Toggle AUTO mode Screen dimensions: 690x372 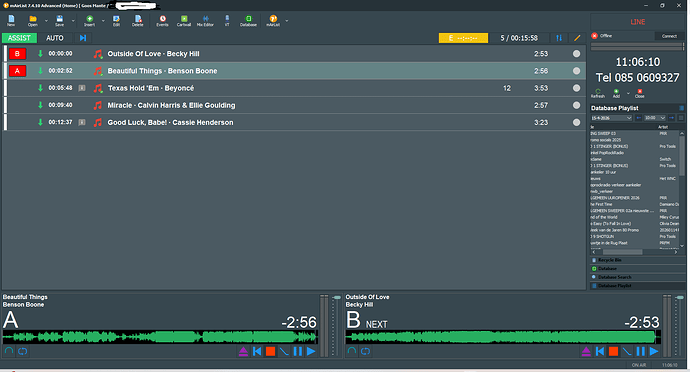(x=55, y=38)
